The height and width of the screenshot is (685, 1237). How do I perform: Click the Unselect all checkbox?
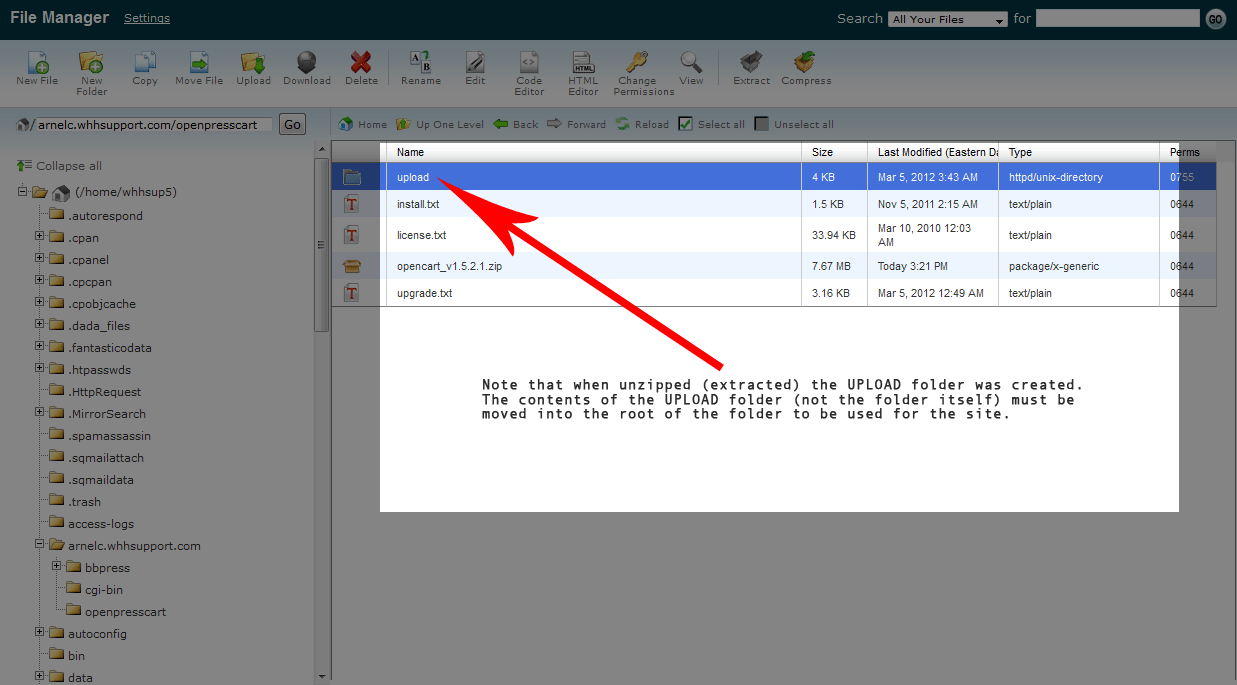(762, 124)
